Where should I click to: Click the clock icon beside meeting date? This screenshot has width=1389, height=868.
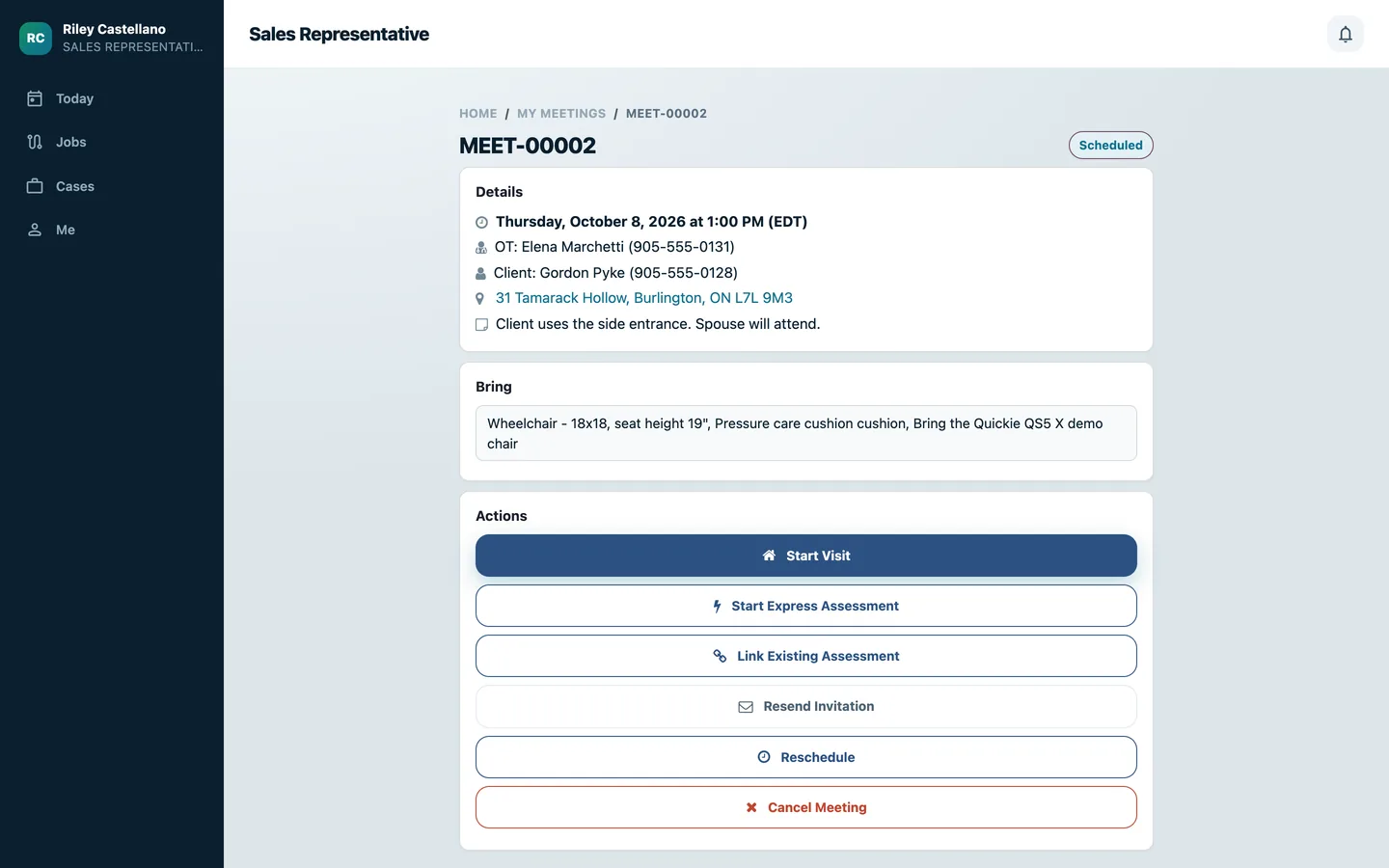click(481, 222)
